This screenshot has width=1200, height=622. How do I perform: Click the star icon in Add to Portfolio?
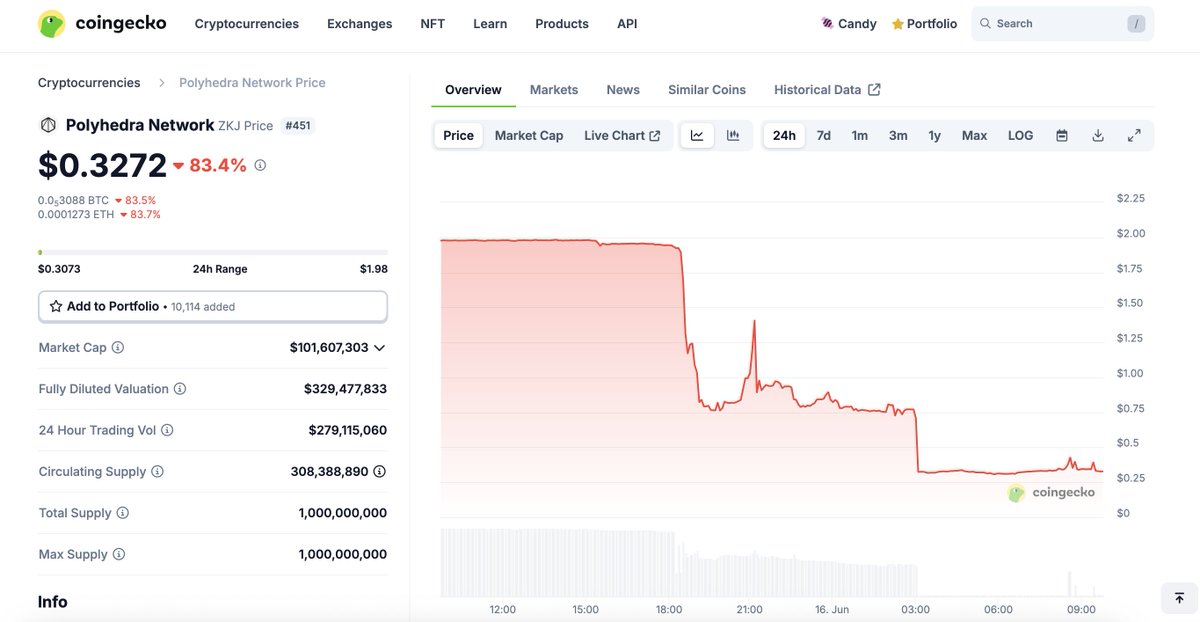click(x=56, y=306)
